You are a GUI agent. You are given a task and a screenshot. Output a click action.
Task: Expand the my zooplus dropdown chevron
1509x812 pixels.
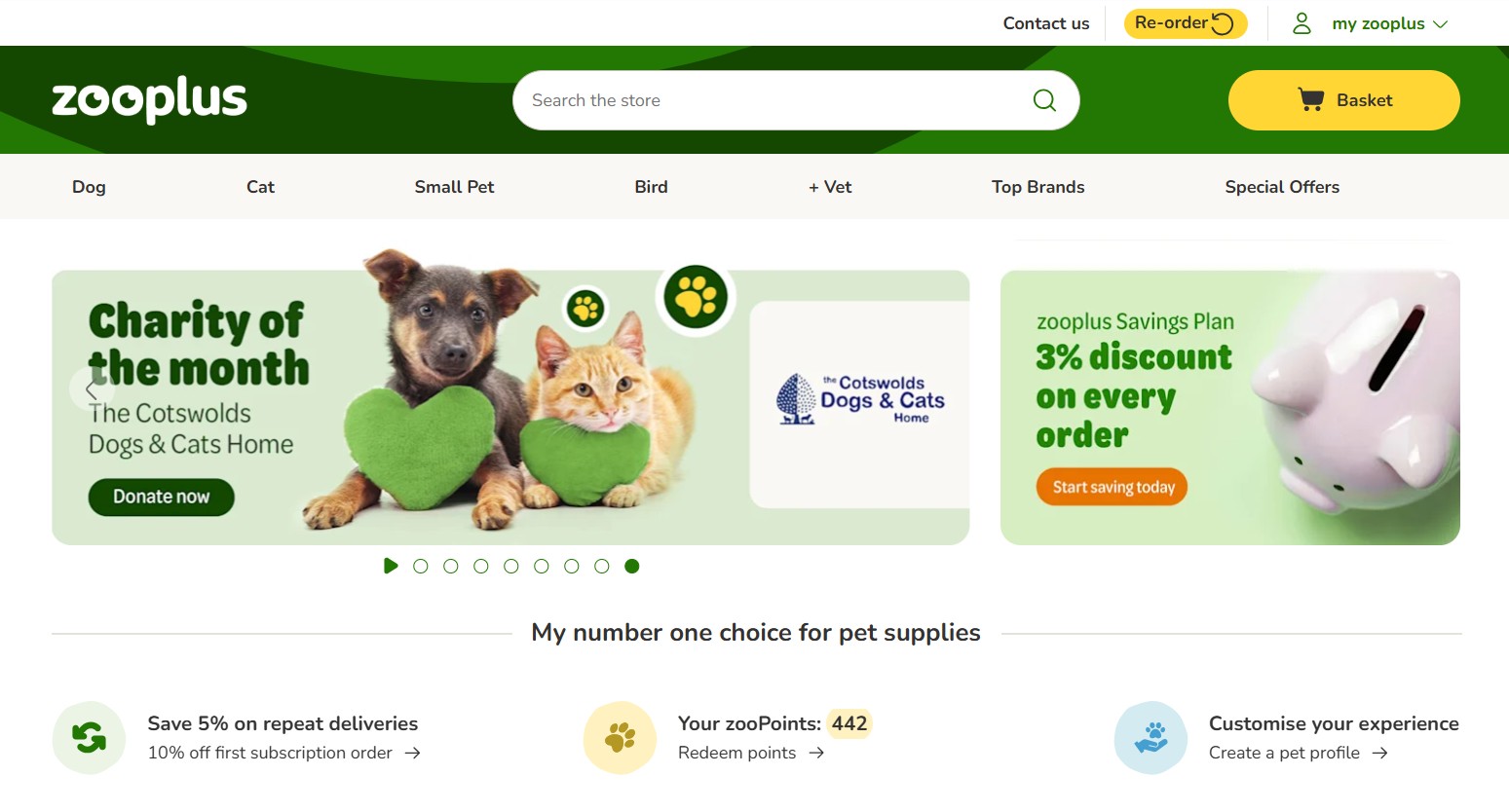click(x=1441, y=24)
